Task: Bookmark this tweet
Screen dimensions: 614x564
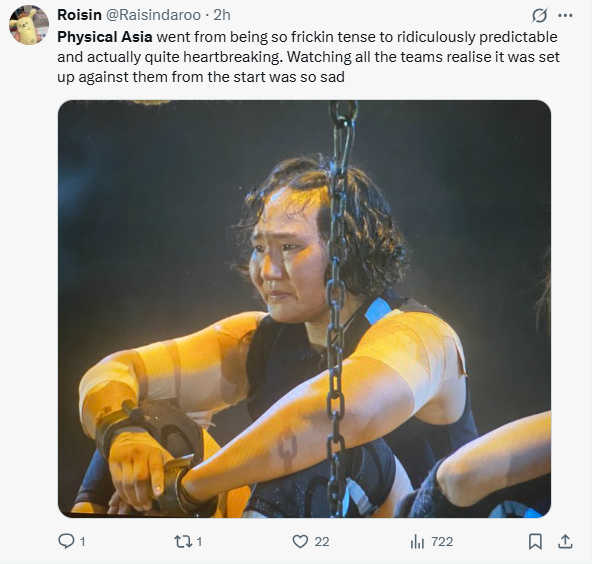Action: click(x=535, y=541)
